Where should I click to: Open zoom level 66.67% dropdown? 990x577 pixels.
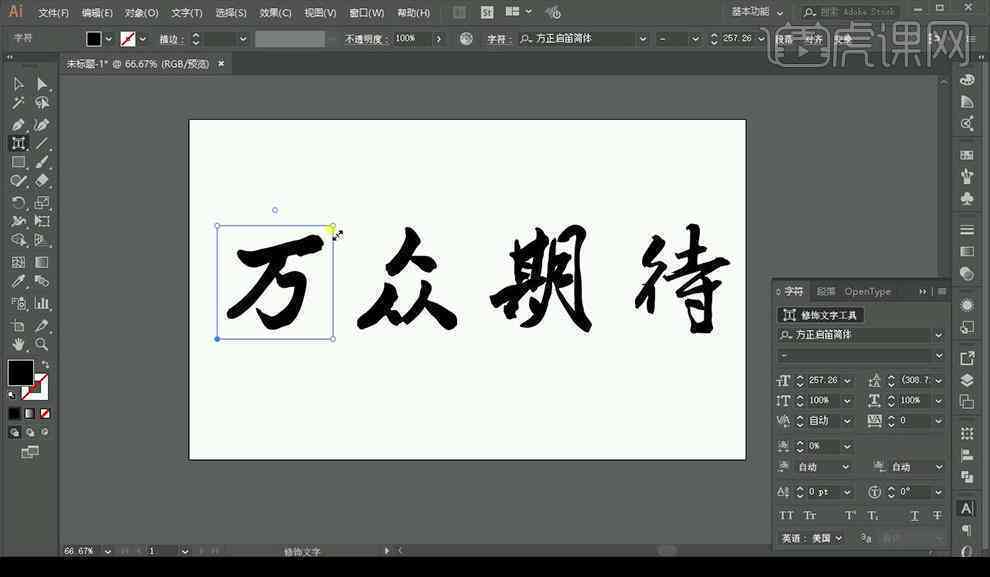[x=108, y=551]
